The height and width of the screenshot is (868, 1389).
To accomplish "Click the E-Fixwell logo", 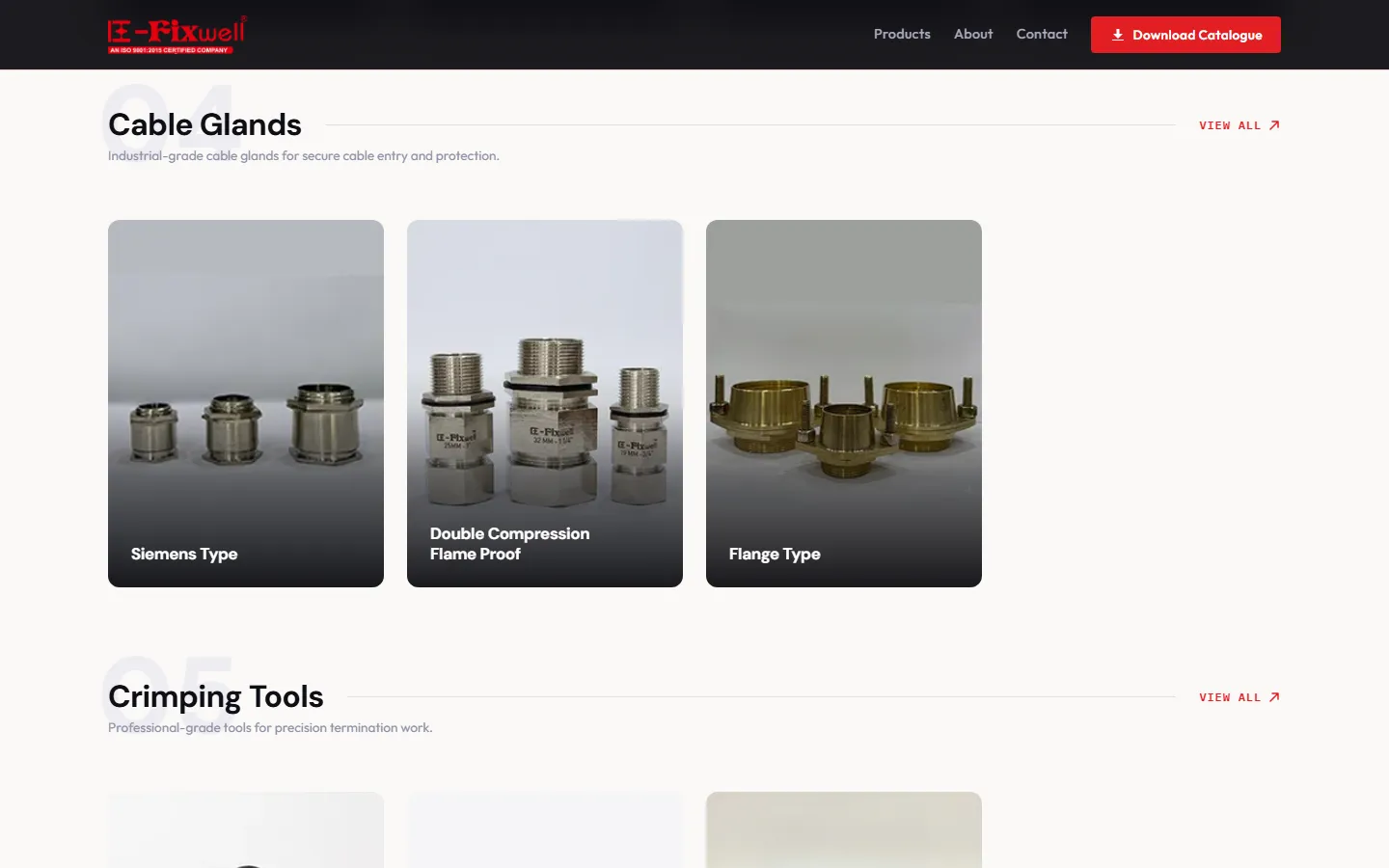I will (177, 35).
